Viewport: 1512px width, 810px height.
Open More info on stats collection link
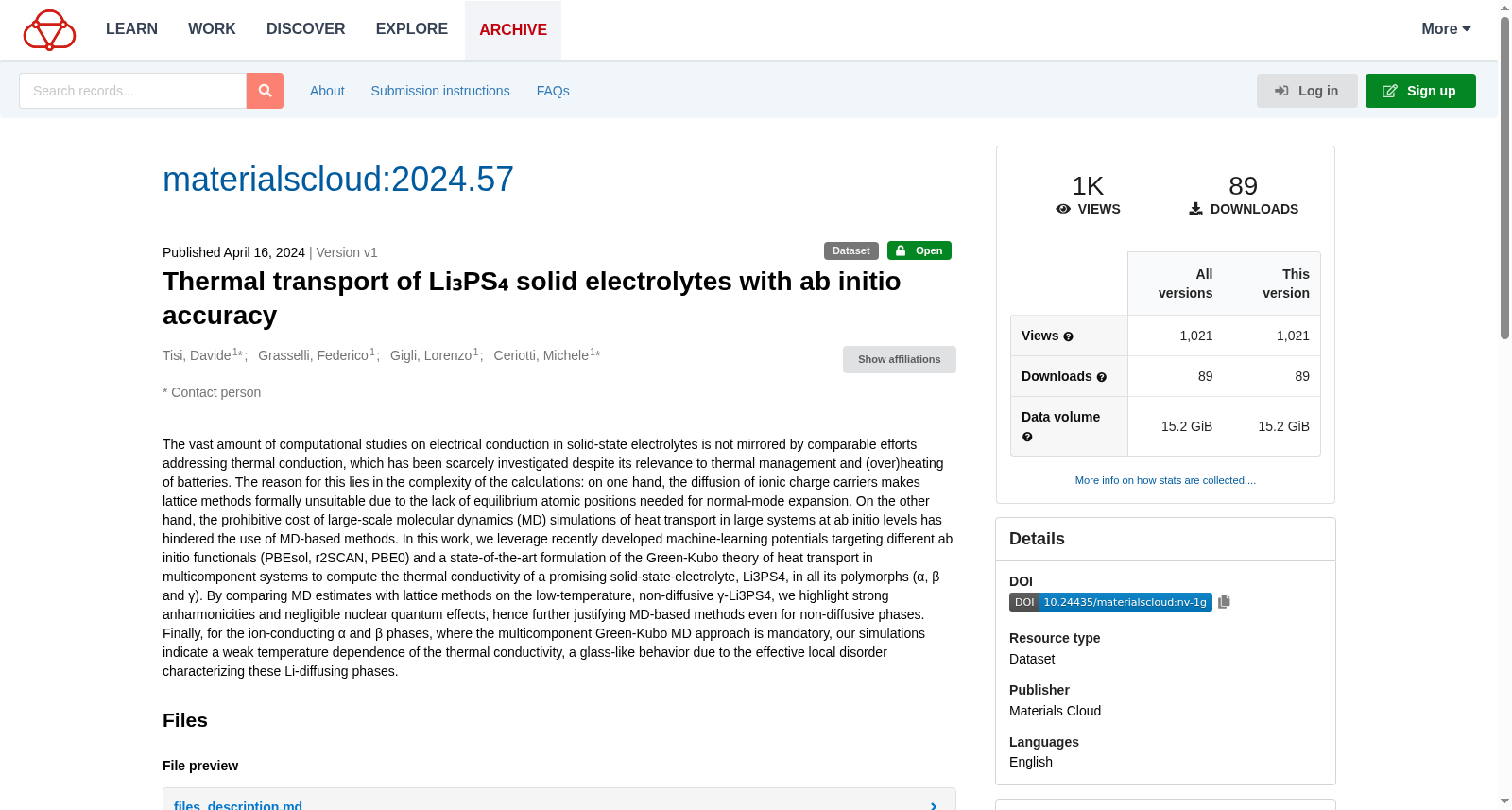(x=1165, y=480)
